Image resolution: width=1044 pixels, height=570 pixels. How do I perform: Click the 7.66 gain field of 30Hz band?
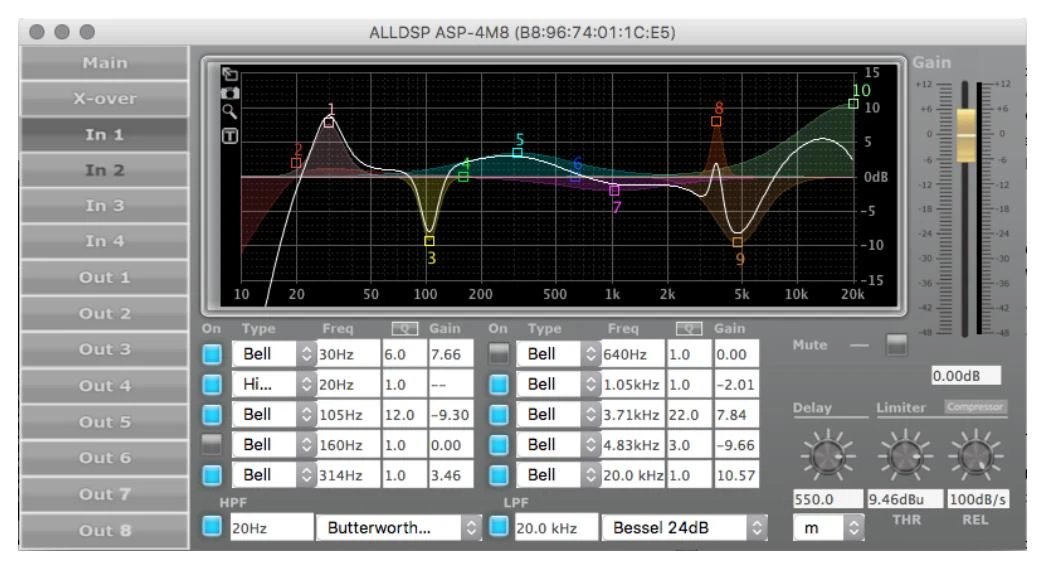(x=451, y=354)
